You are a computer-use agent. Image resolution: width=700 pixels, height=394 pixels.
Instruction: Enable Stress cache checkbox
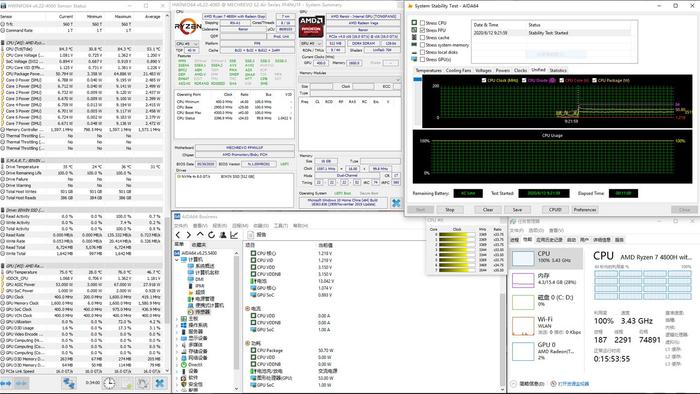pos(422,37)
